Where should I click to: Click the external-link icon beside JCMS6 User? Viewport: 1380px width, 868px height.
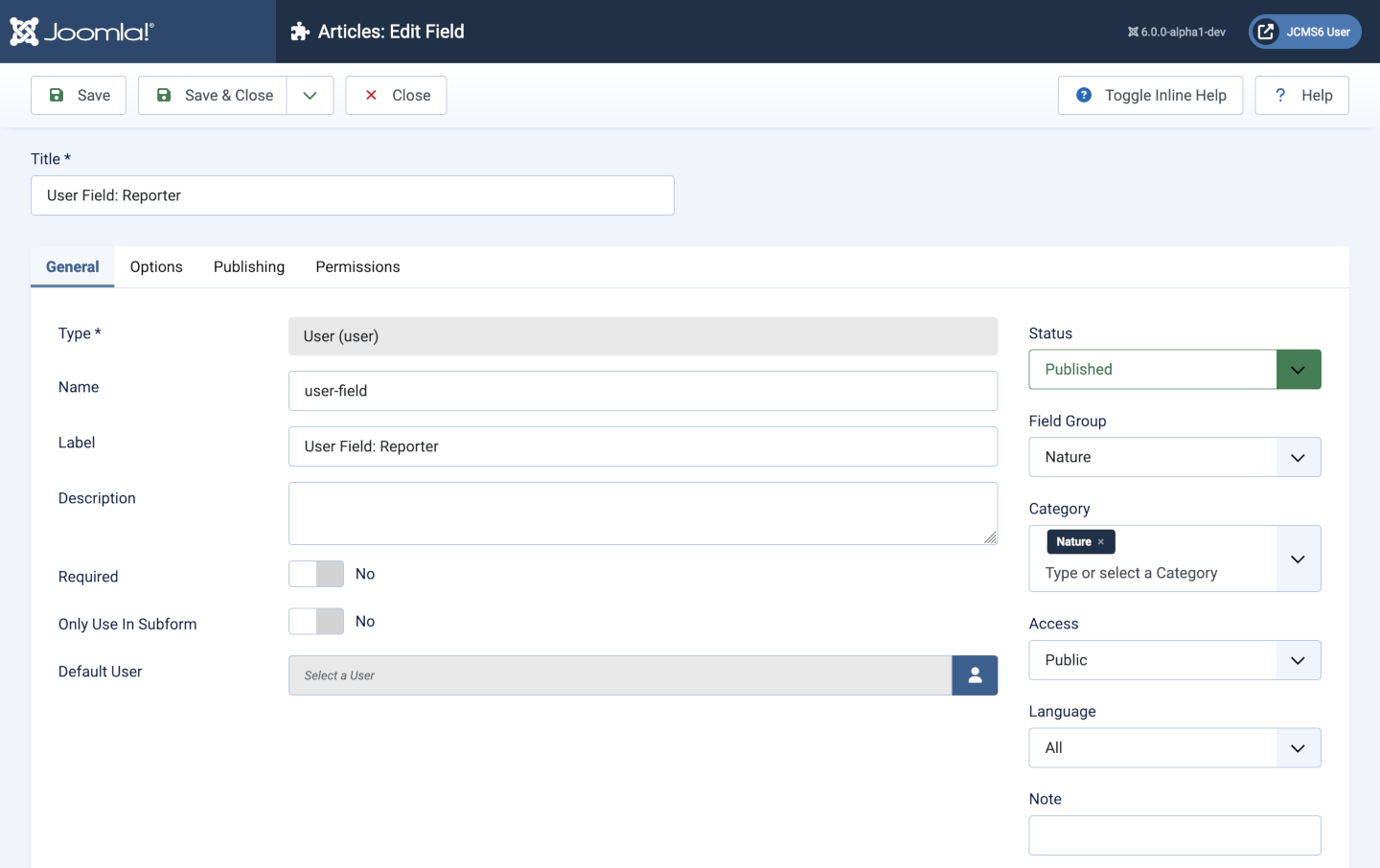(x=1264, y=31)
